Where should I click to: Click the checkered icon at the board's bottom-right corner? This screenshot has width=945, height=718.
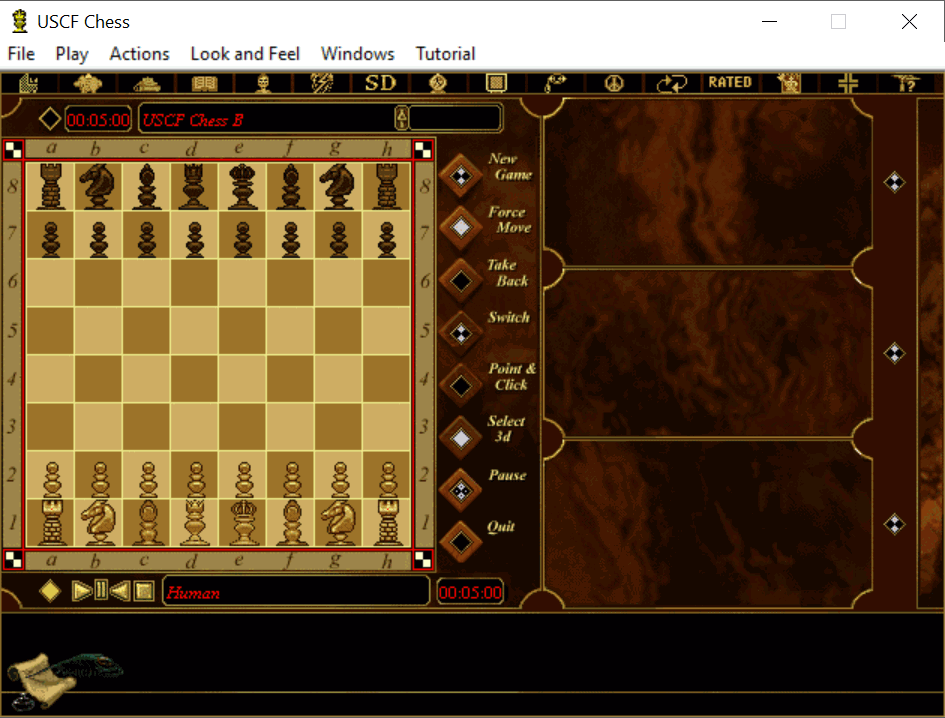tap(423, 559)
